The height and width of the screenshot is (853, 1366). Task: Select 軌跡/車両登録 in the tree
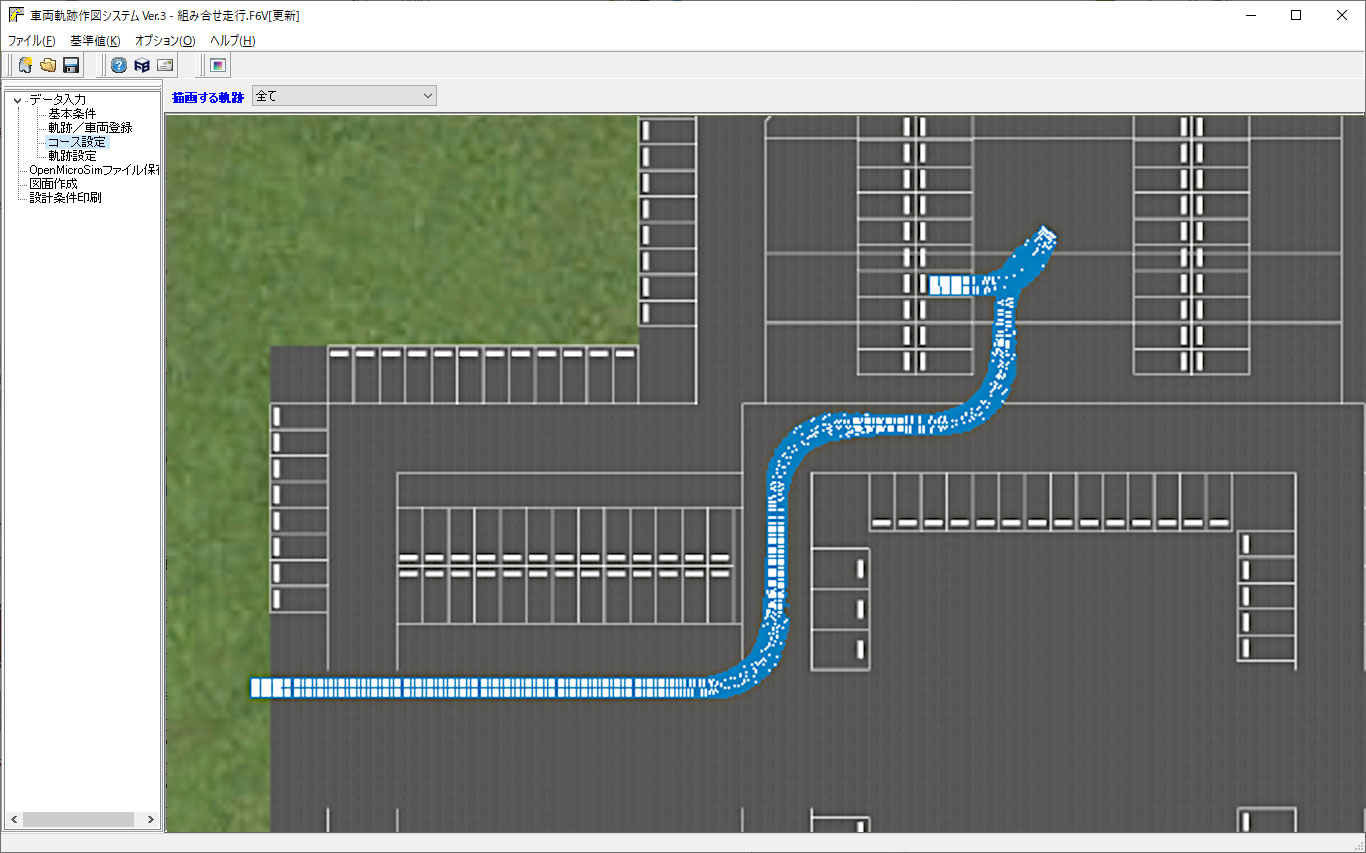coord(90,128)
